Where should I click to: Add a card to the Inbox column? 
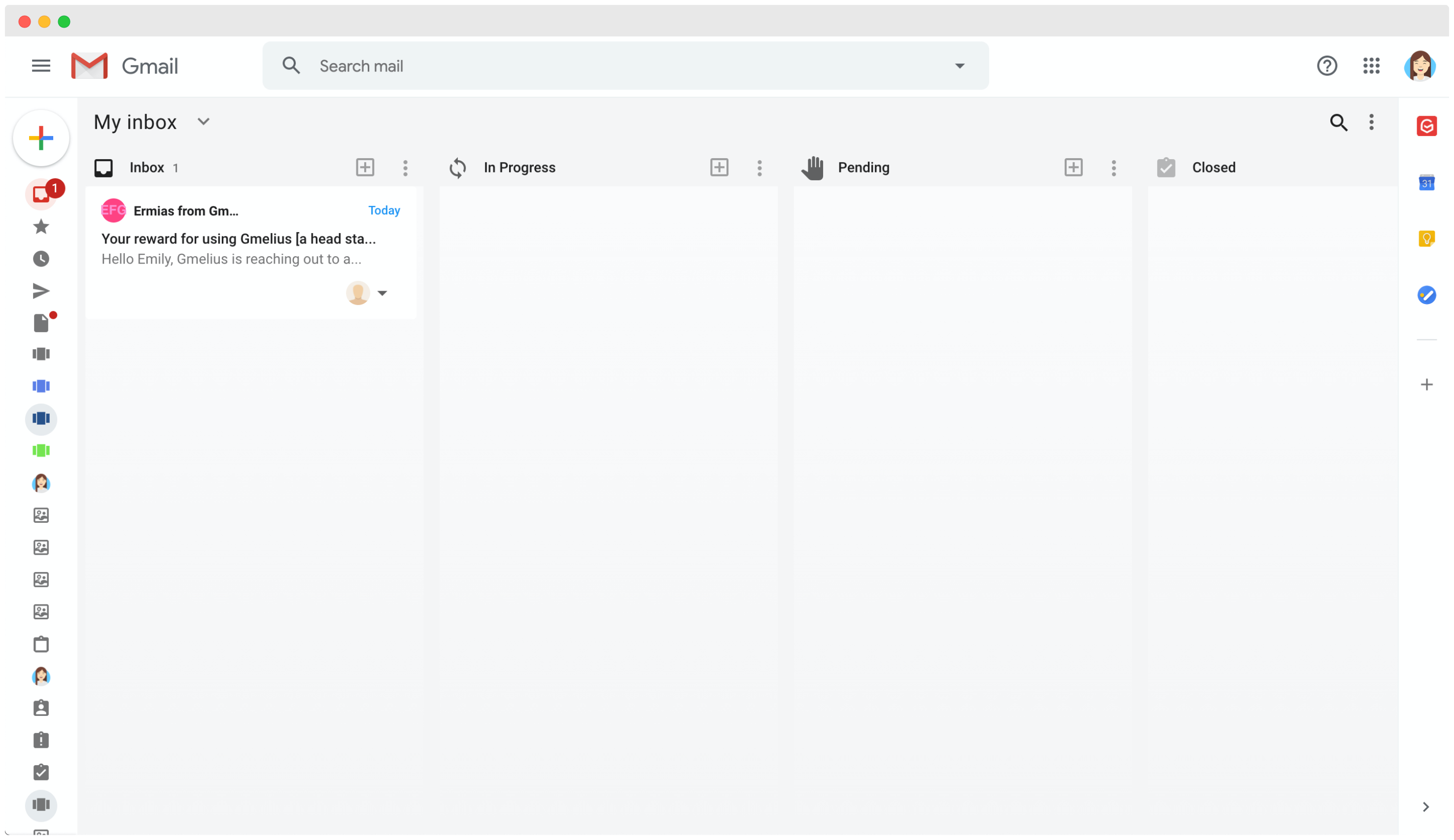[365, 168]
